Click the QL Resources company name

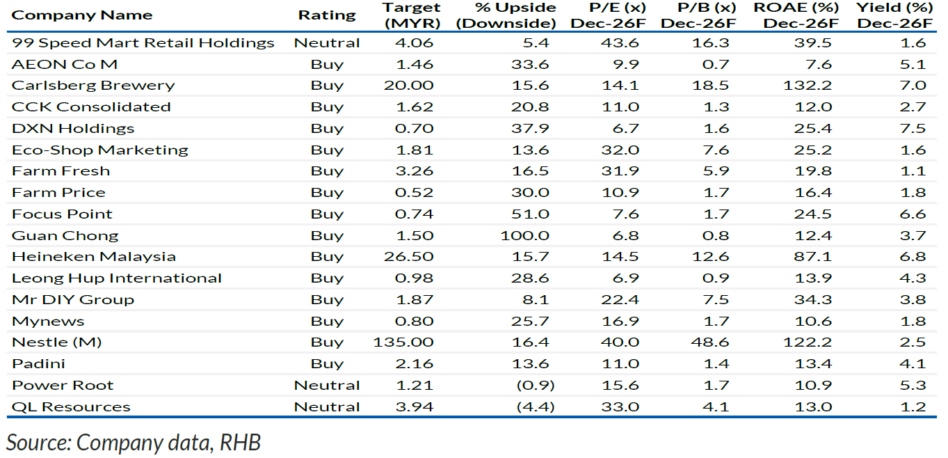(x=71, y=407)
